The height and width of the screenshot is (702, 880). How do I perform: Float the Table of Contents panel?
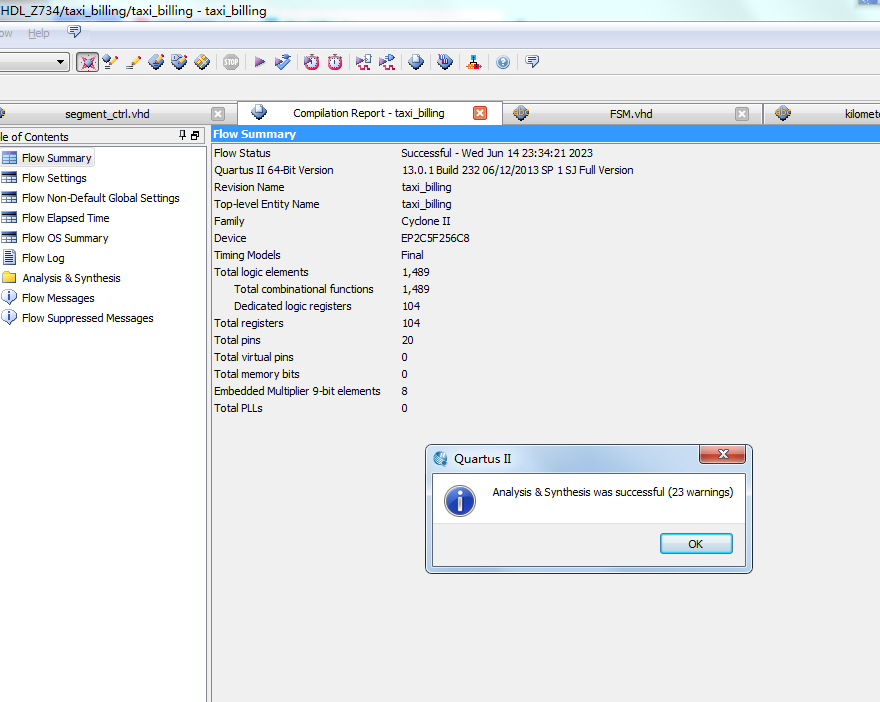click(x=195, y=136)
